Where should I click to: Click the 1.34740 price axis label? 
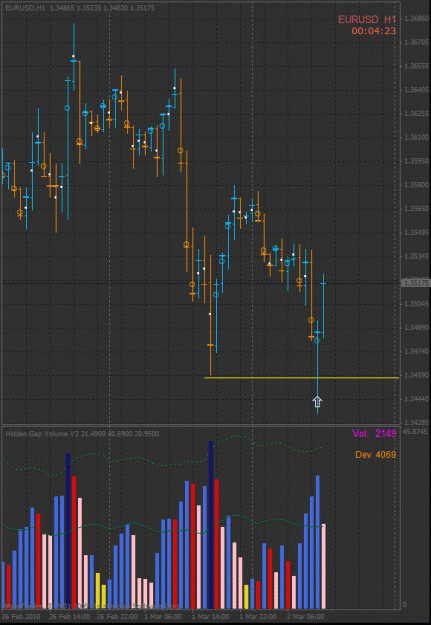pos(416,352)
